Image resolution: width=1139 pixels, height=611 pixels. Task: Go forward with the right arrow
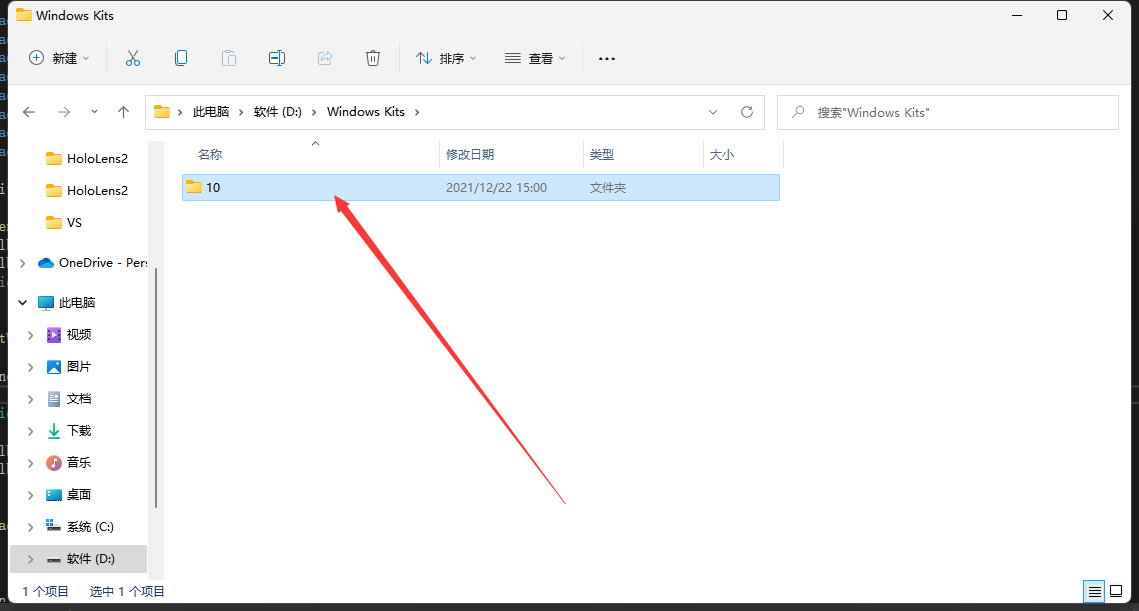coord(64,112)
